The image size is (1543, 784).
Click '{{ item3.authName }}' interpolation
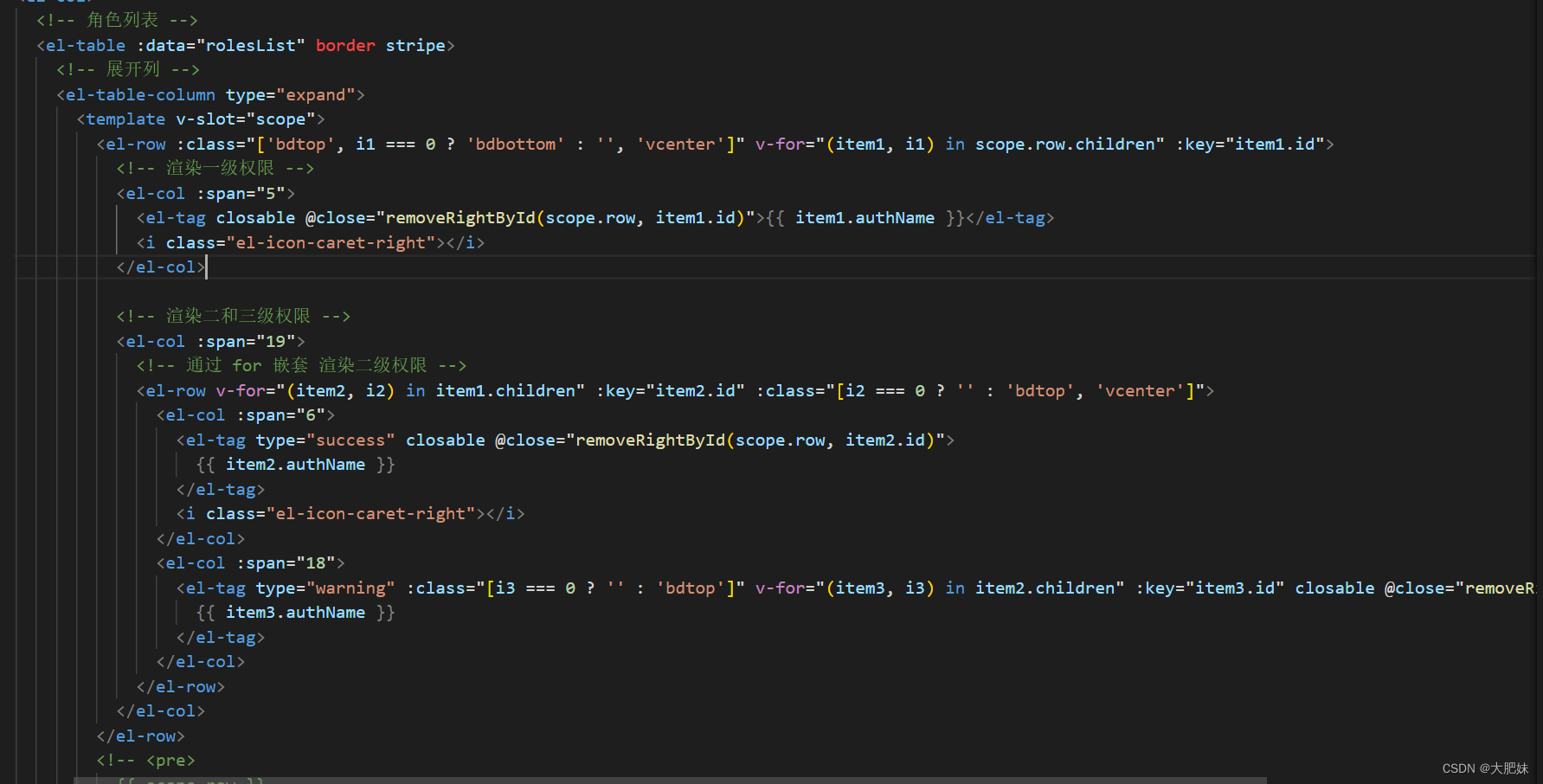pos(296,612)
